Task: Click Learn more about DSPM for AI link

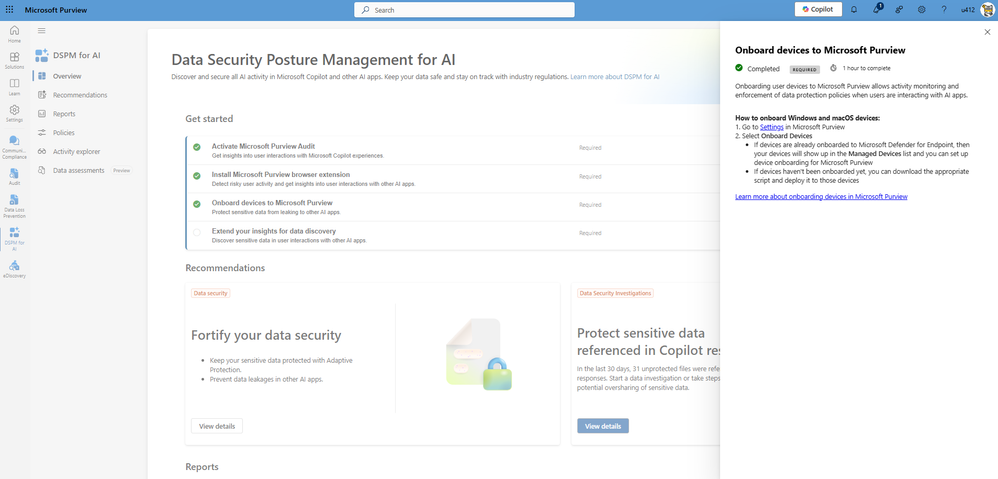Action: coord(614,76)
